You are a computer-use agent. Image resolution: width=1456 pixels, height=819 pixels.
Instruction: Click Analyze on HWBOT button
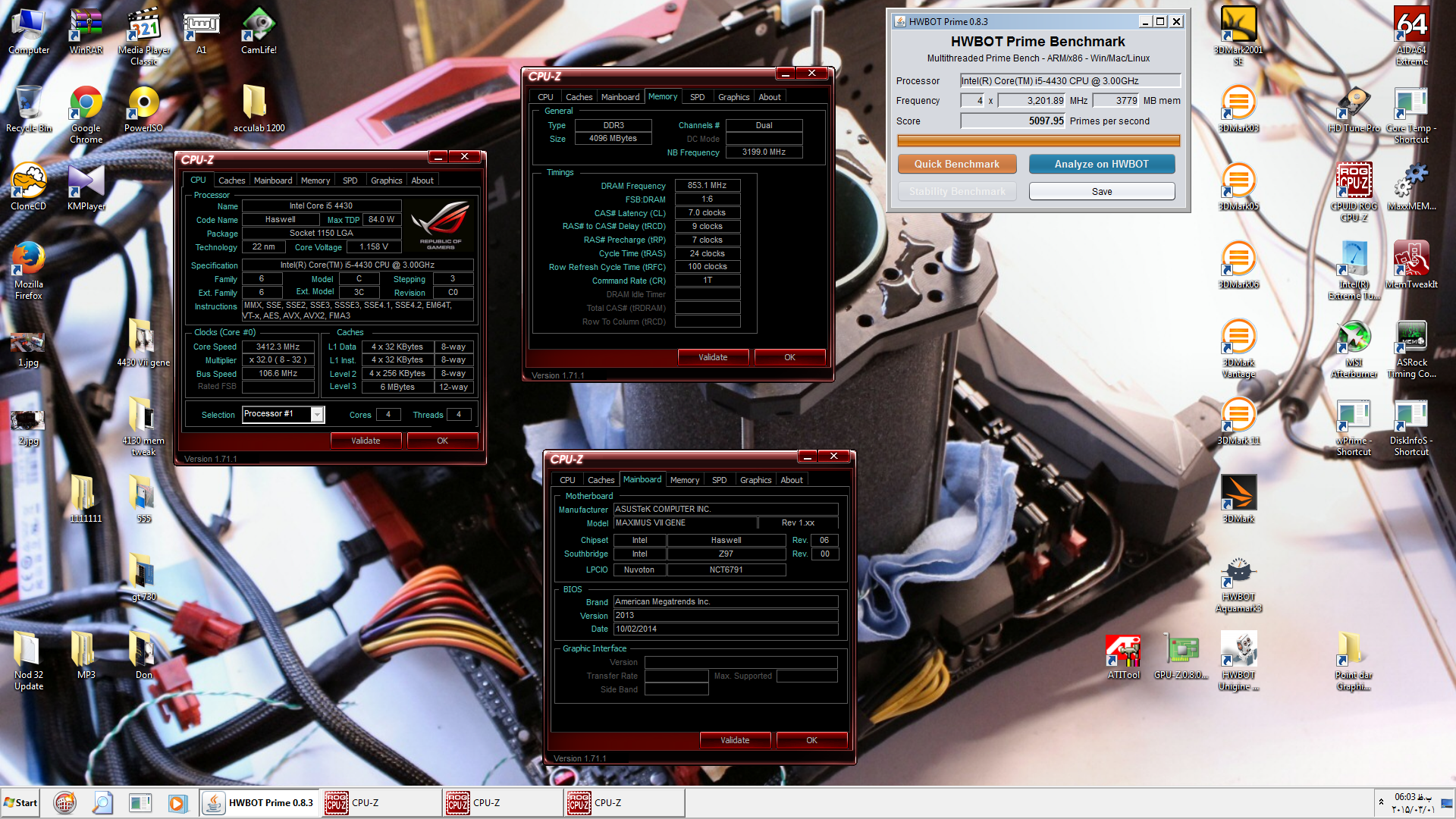coord(1101,164)
